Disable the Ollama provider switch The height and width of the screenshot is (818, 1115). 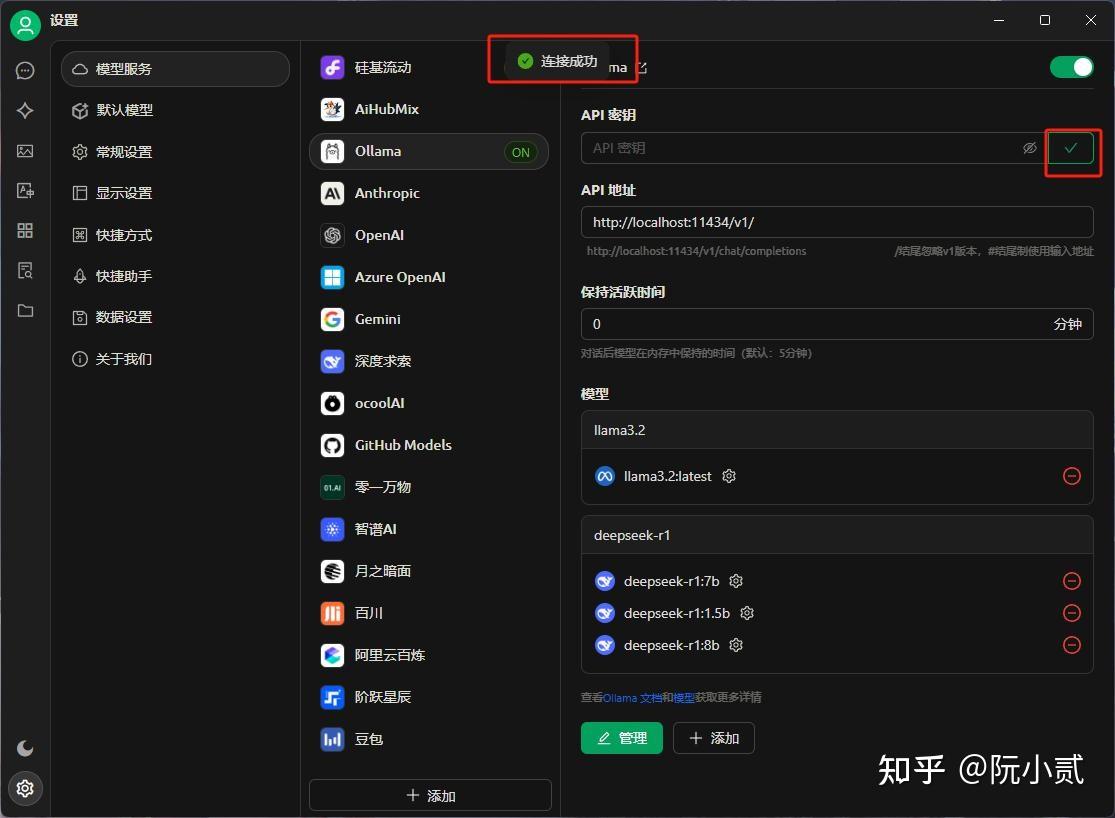click(1072, 67)
